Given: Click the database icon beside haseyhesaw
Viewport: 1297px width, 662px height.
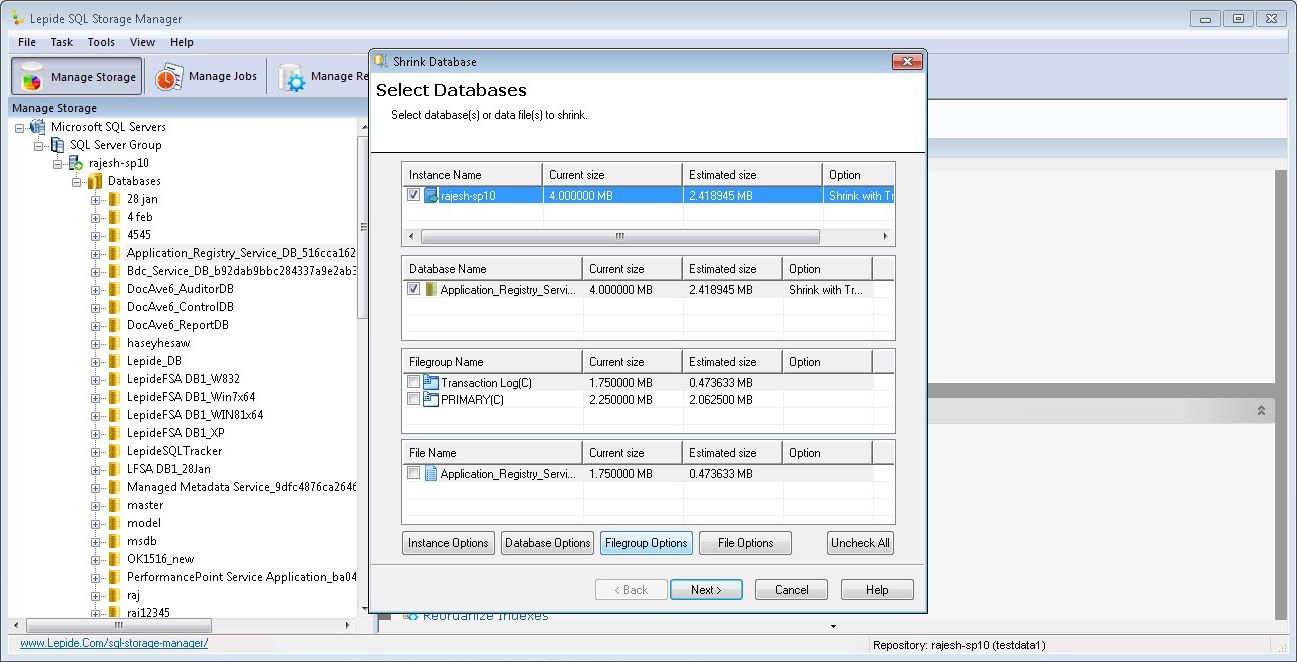Looking at the screenshot, I should point(113,343).
